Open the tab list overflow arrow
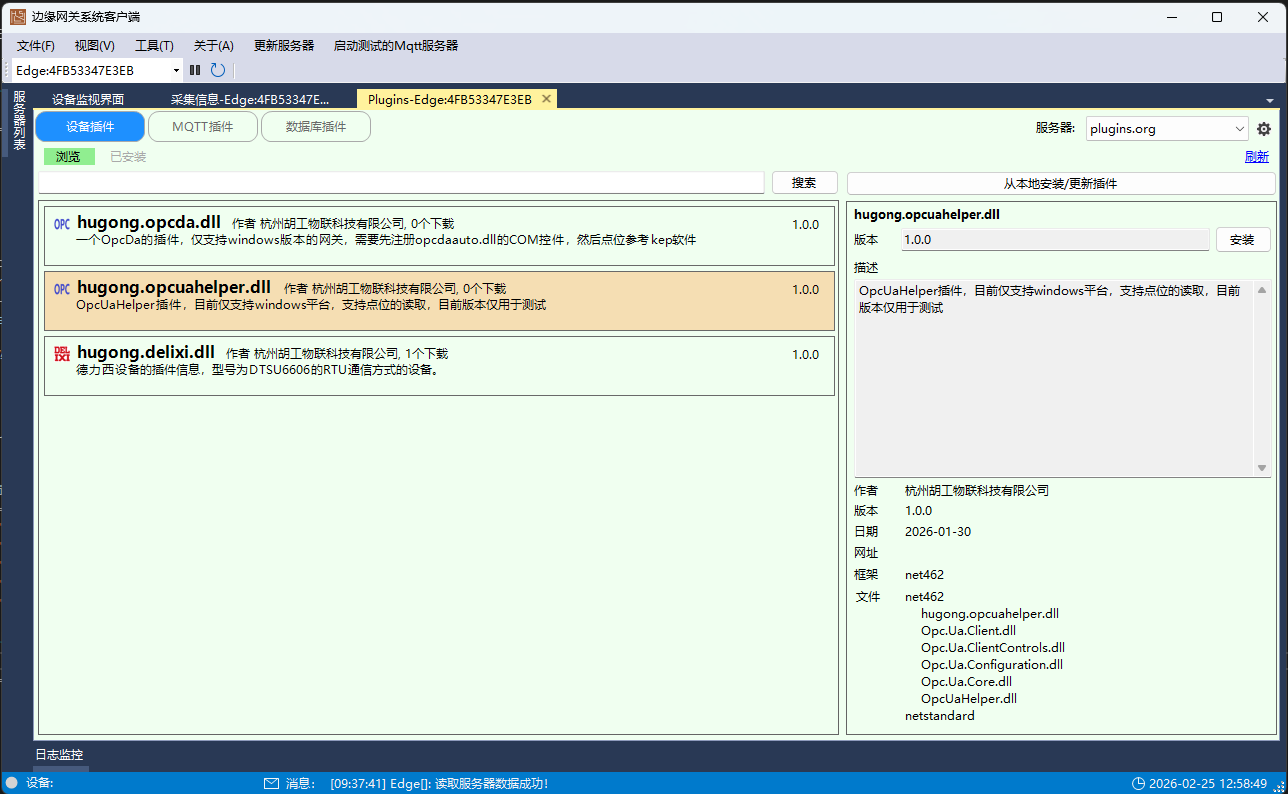Screen dimensions: 1288x794 point(1269,100)
